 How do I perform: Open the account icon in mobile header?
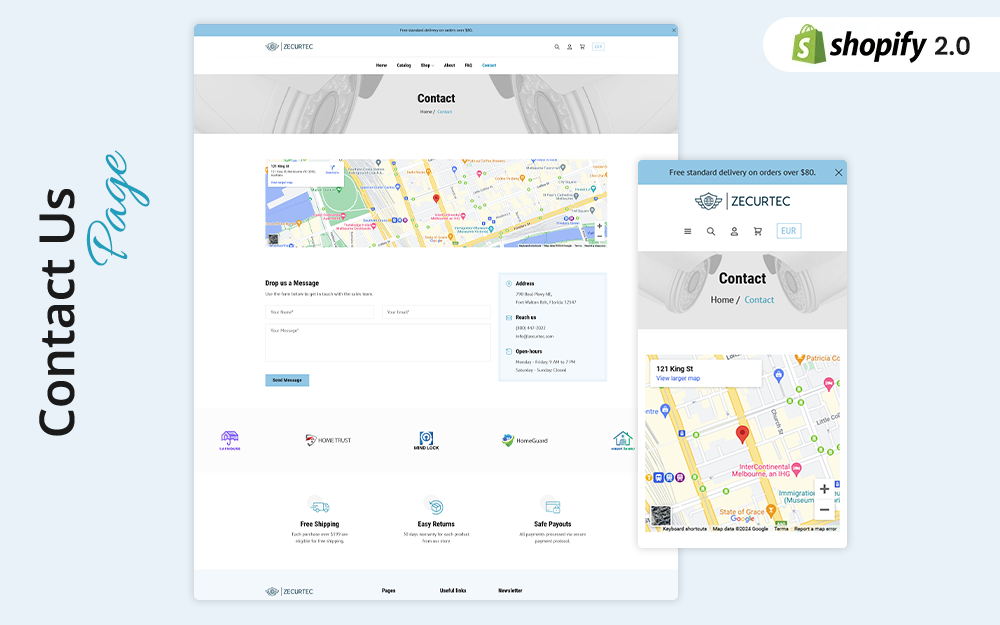point(734,231)
